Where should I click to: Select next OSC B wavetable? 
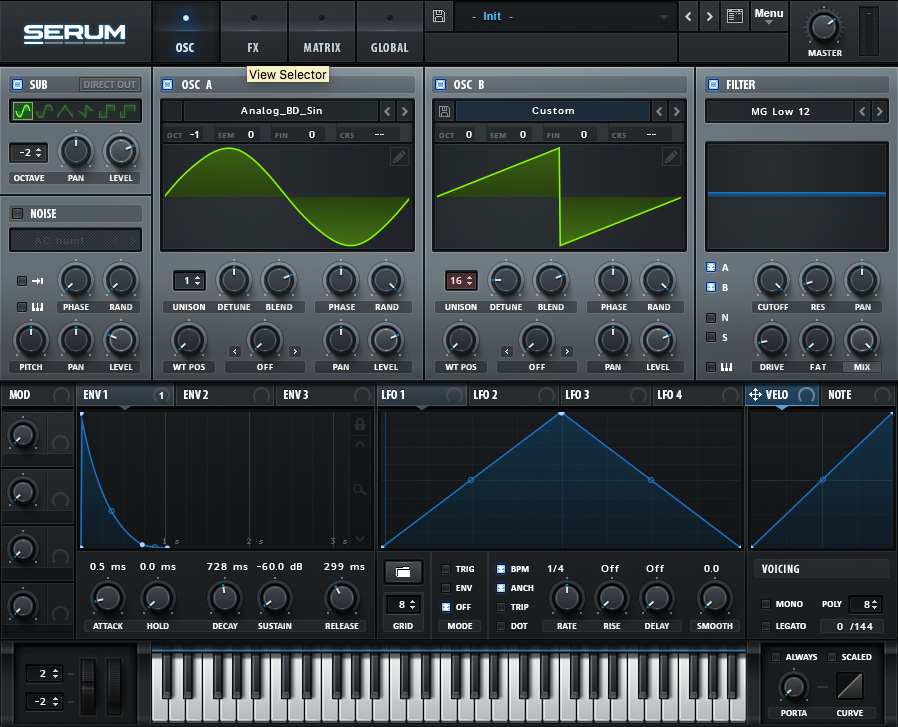(x=676, y=111)
